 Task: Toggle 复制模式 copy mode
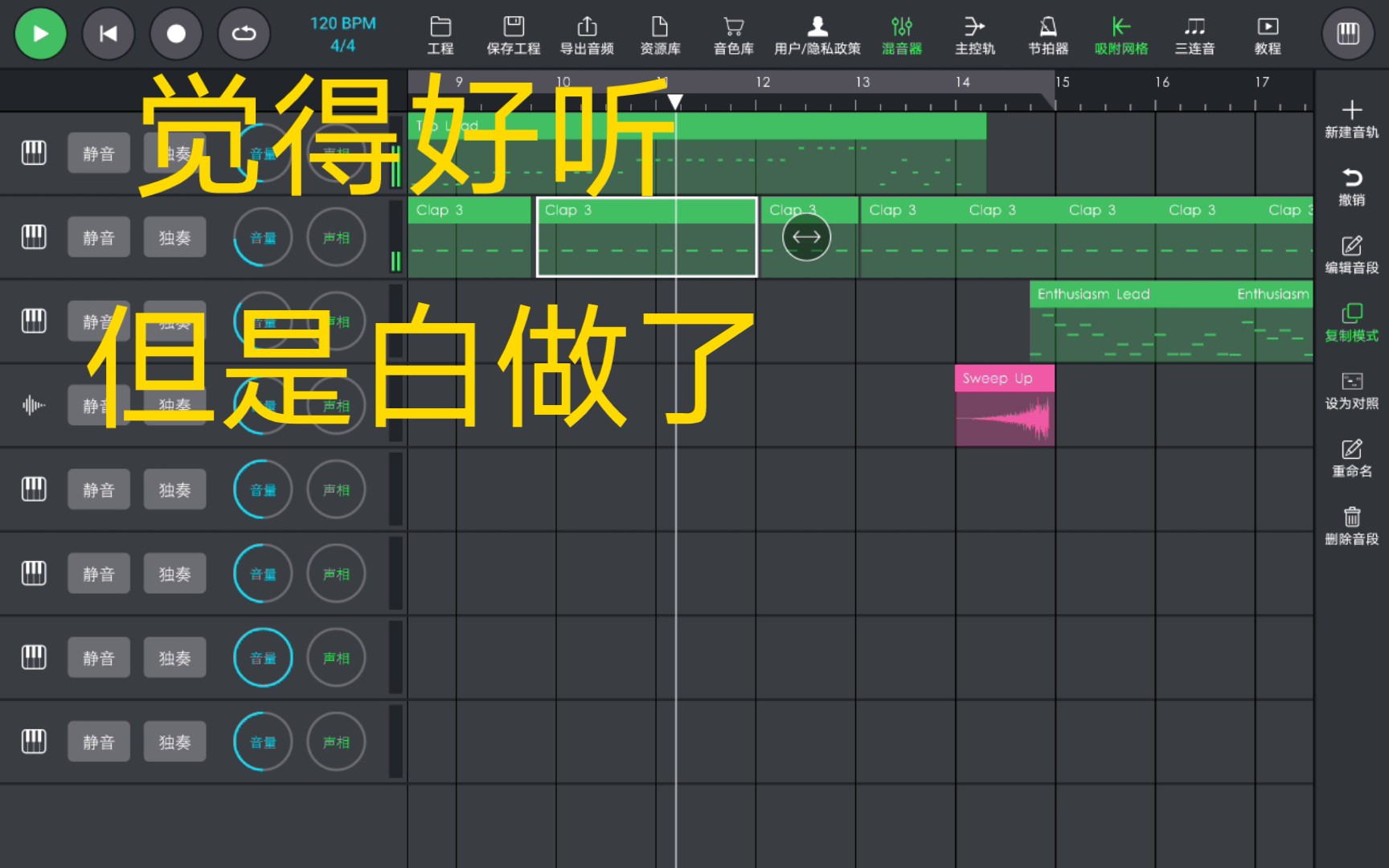(1352, 322)
